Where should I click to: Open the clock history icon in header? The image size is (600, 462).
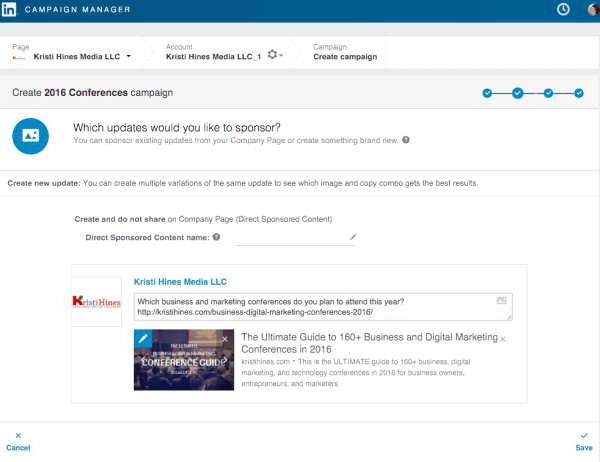coord(563,9)
